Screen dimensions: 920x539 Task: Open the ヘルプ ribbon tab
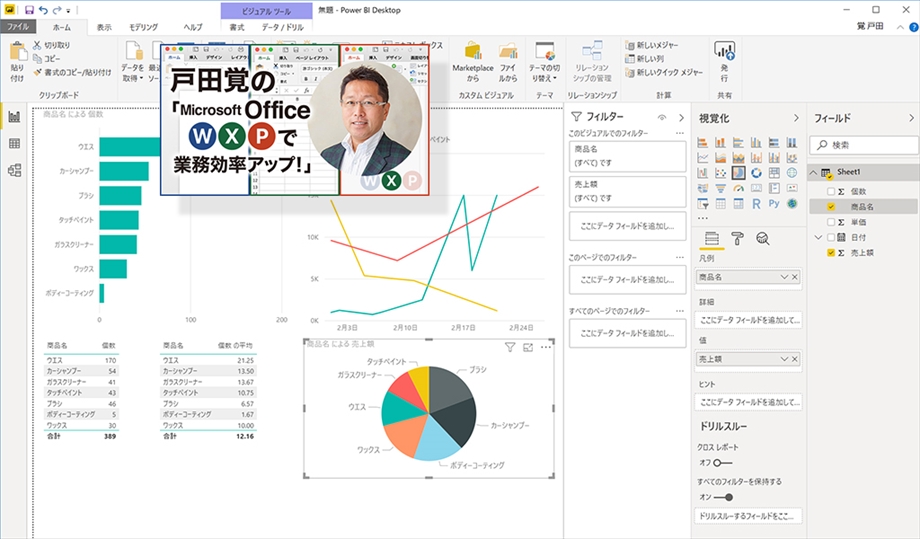point(192,27)
